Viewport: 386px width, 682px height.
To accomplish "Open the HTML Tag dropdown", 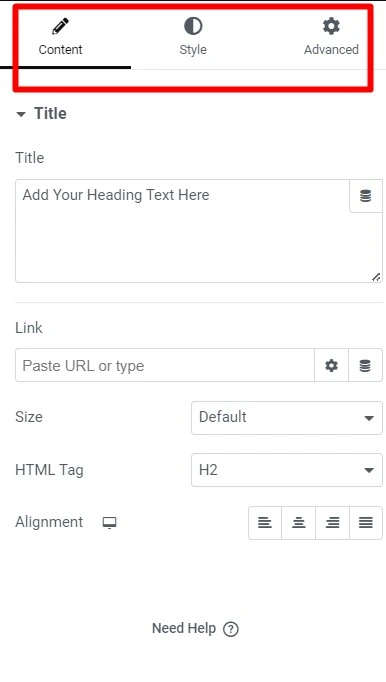I will point(287,470).
